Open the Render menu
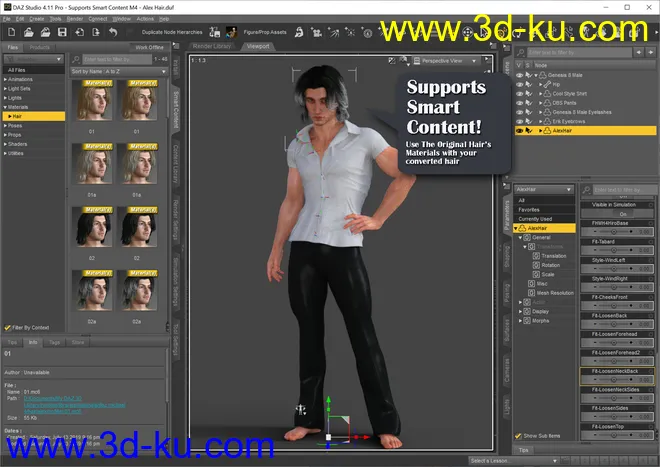 click(x=77, y=18)
